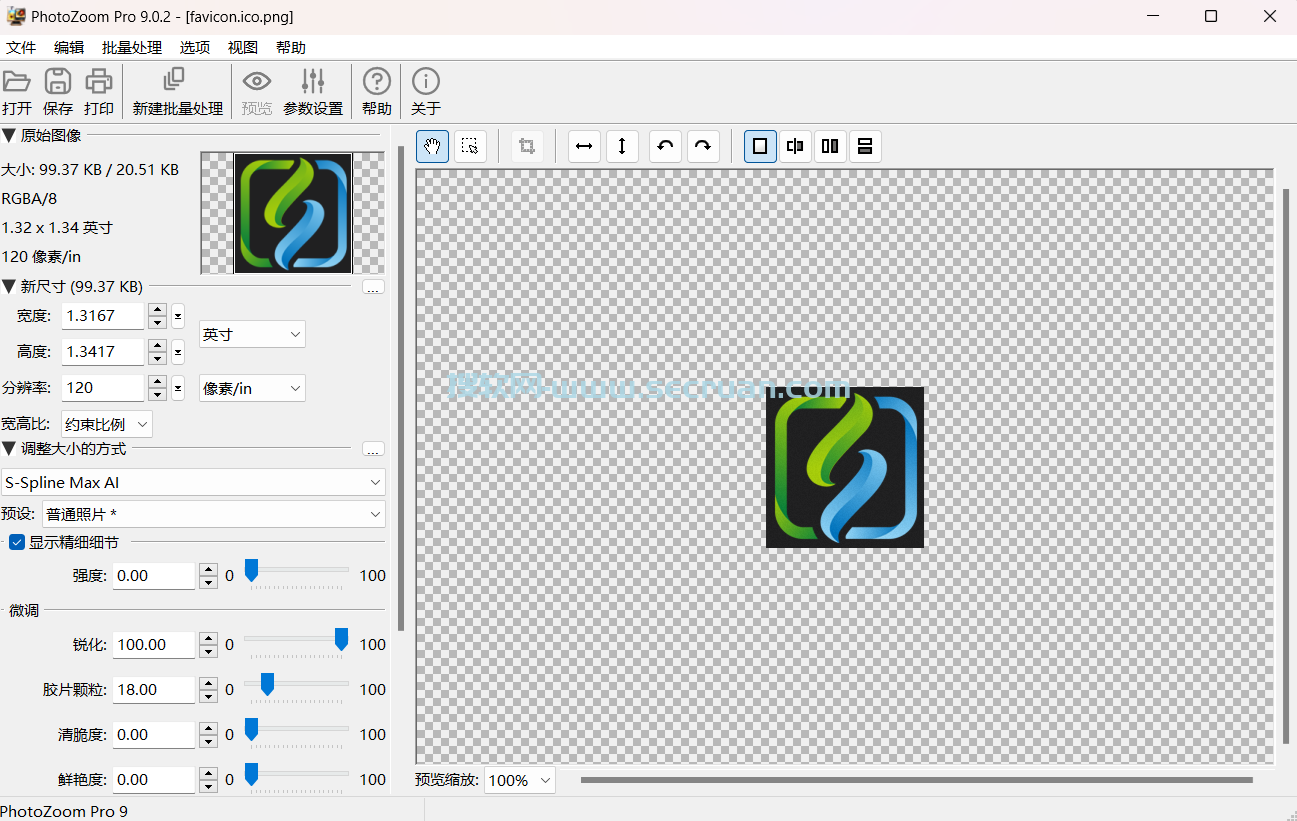1297x821 pixels.
Task: Open the small dropdown beside 宽度 stepper
Action: click(178, 316)
